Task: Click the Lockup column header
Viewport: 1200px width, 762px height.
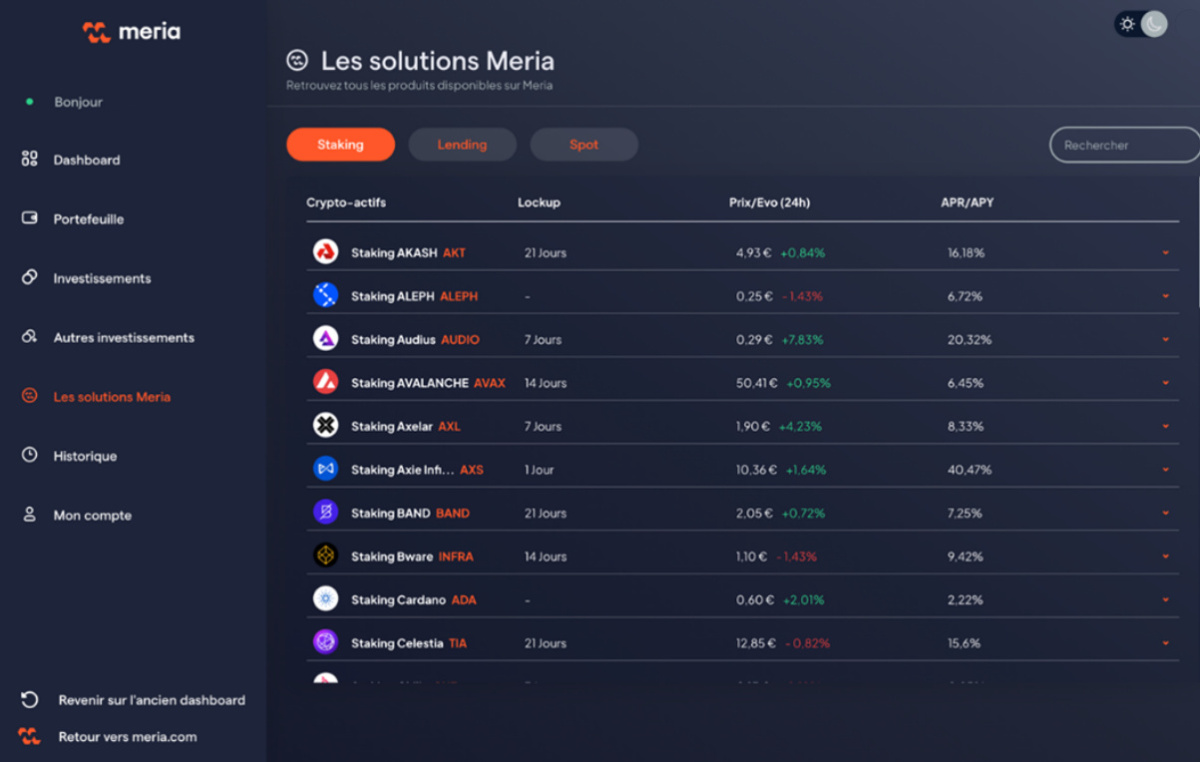Action: [539, 203]
